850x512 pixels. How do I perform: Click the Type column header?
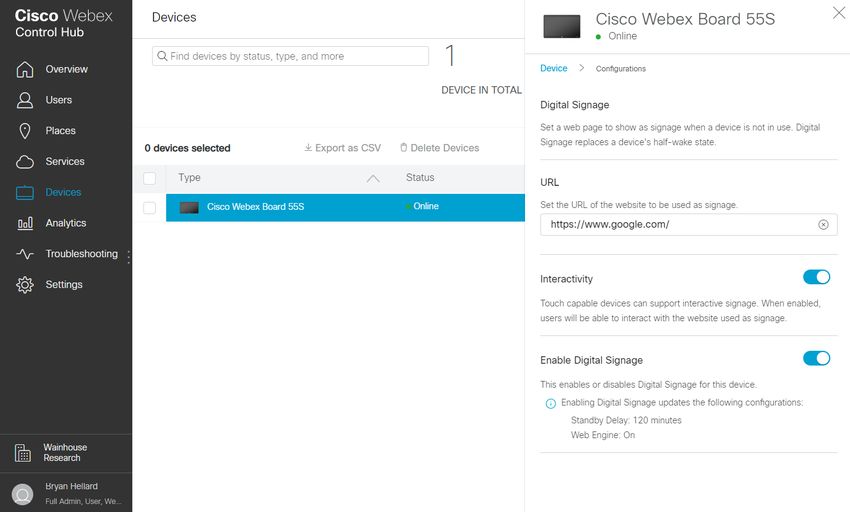click(x=189, y=177)
